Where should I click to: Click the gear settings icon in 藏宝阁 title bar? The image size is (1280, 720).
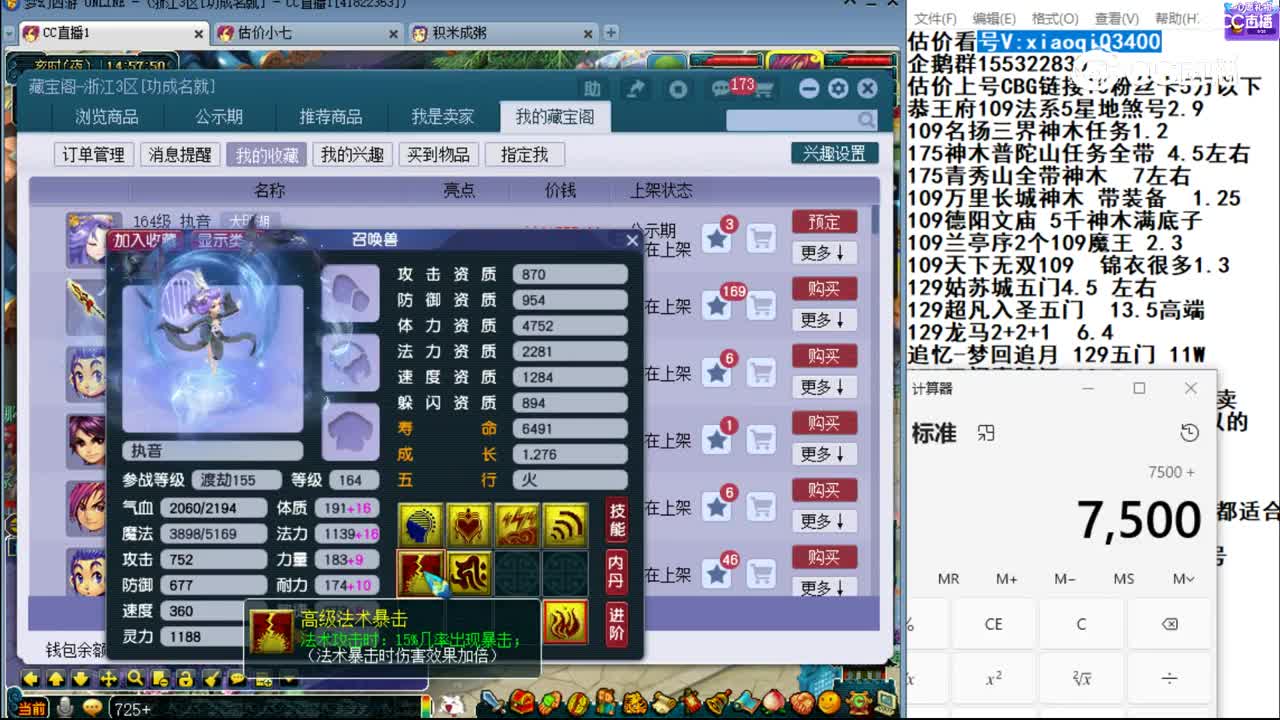[x=838, y=89]
